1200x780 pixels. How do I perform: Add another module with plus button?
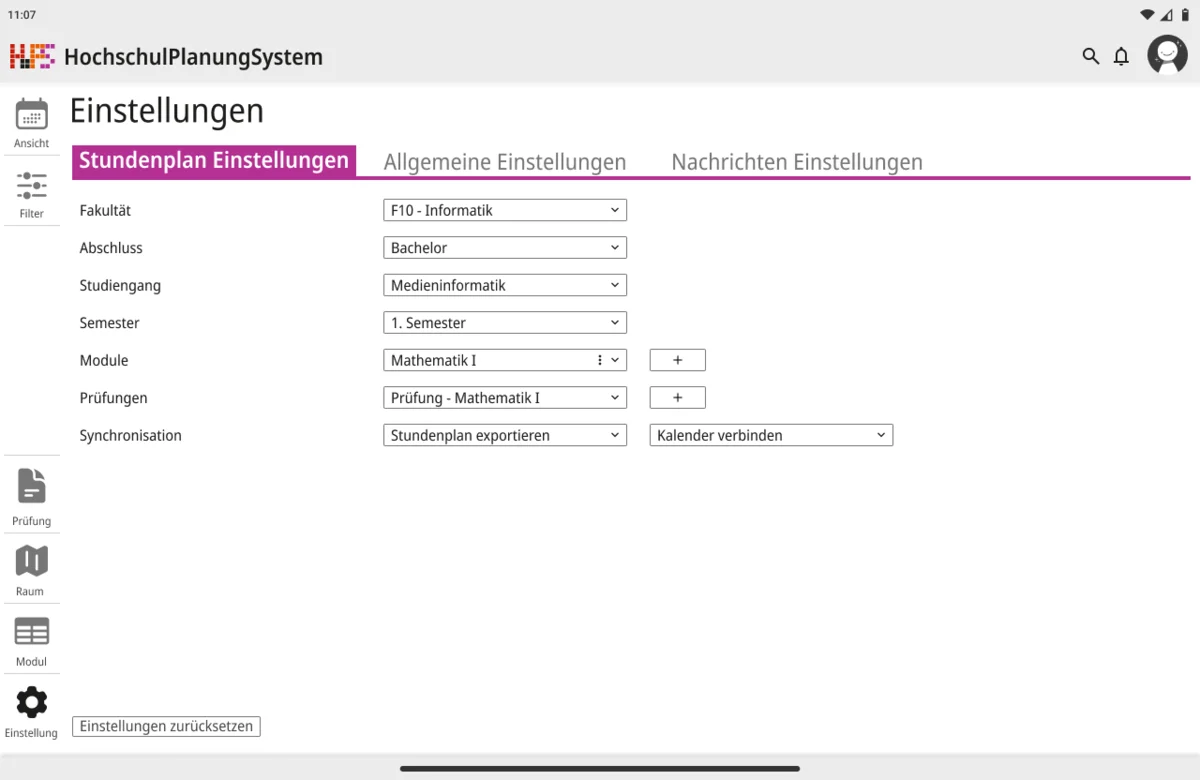(x=677, y=360)
